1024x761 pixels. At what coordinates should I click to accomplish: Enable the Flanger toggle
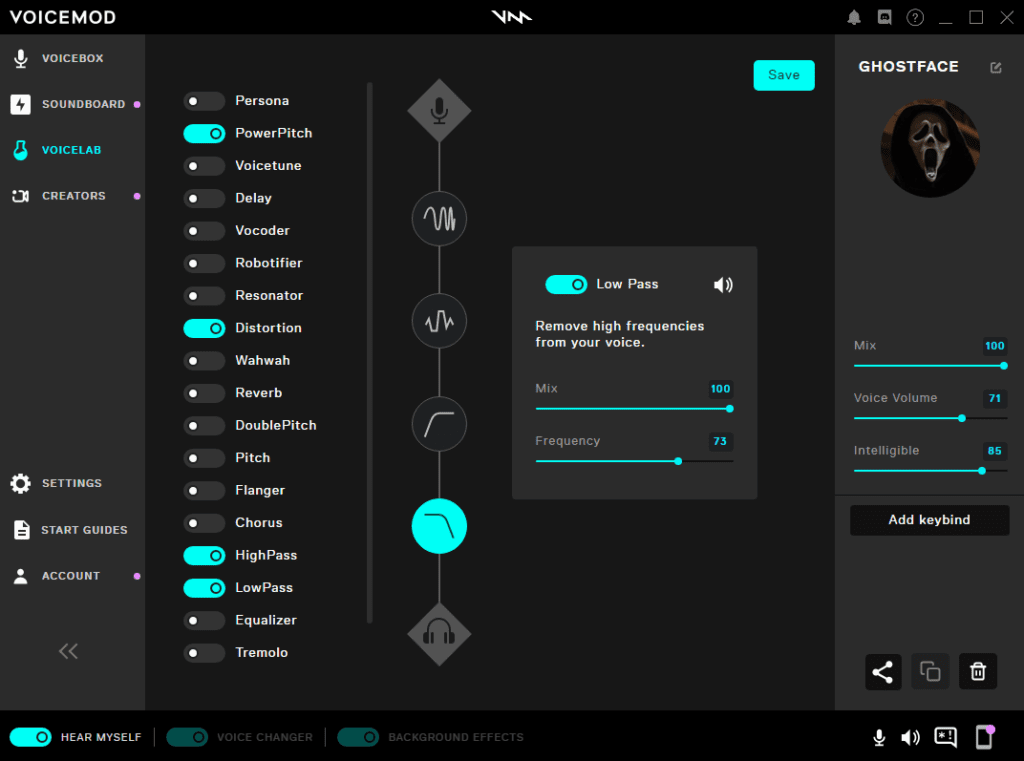pyautogui.click(x=204, y=491)
